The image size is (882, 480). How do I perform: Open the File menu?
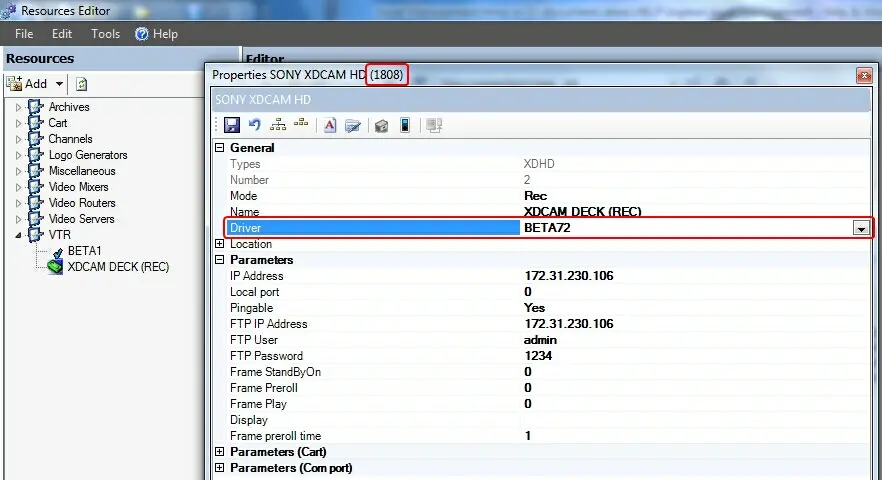[24, 34]
